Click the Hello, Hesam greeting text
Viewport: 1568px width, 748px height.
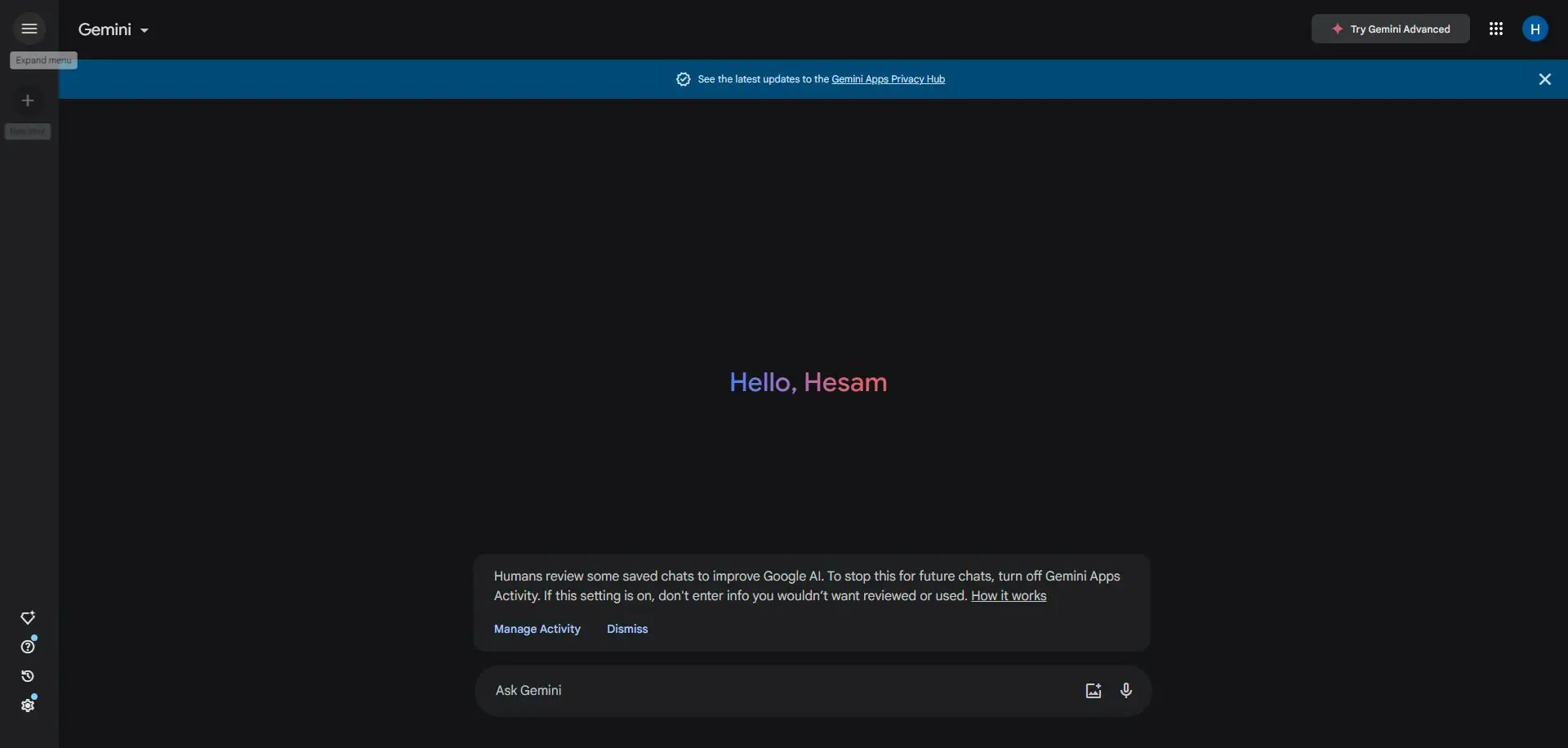[808, 382]
